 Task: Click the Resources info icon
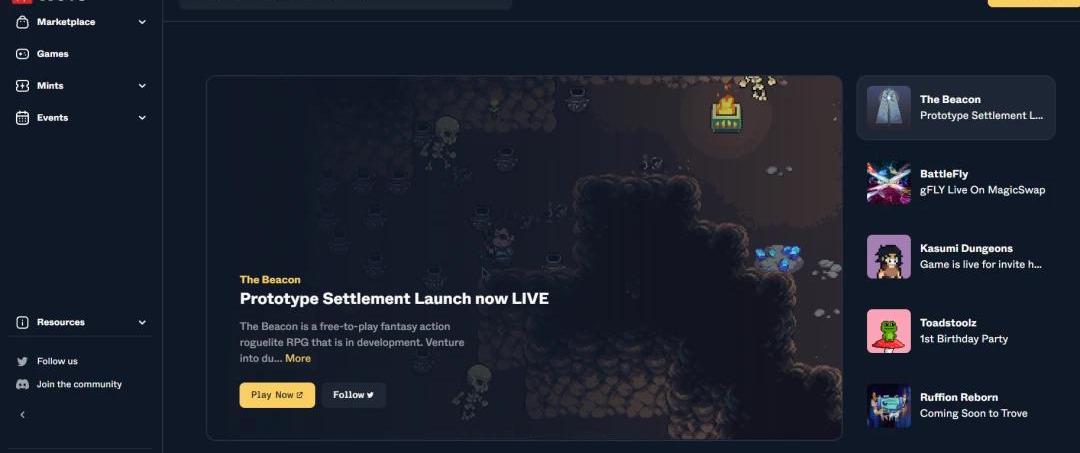click(x=22, y=322)
